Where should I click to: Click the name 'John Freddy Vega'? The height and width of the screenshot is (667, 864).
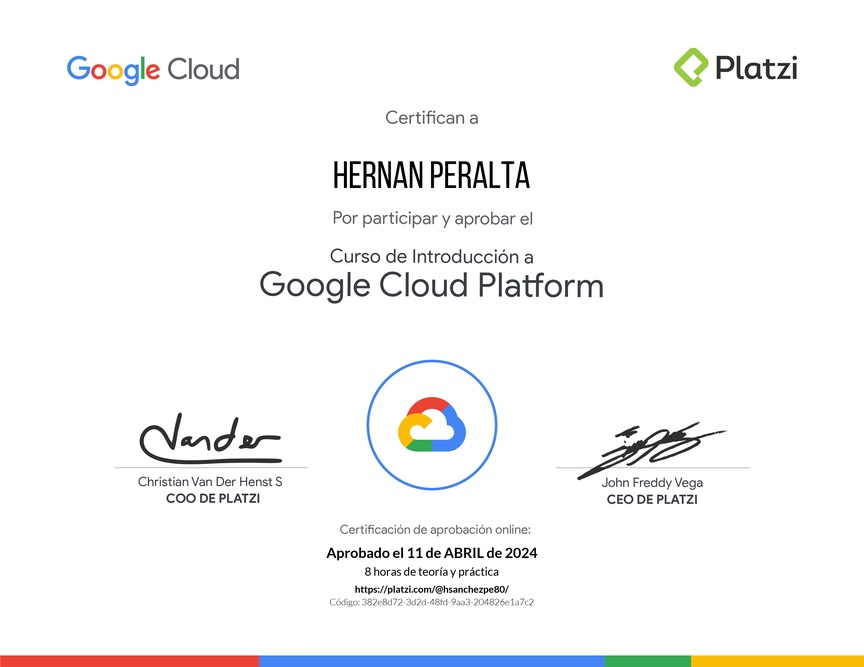pos(652,483)
